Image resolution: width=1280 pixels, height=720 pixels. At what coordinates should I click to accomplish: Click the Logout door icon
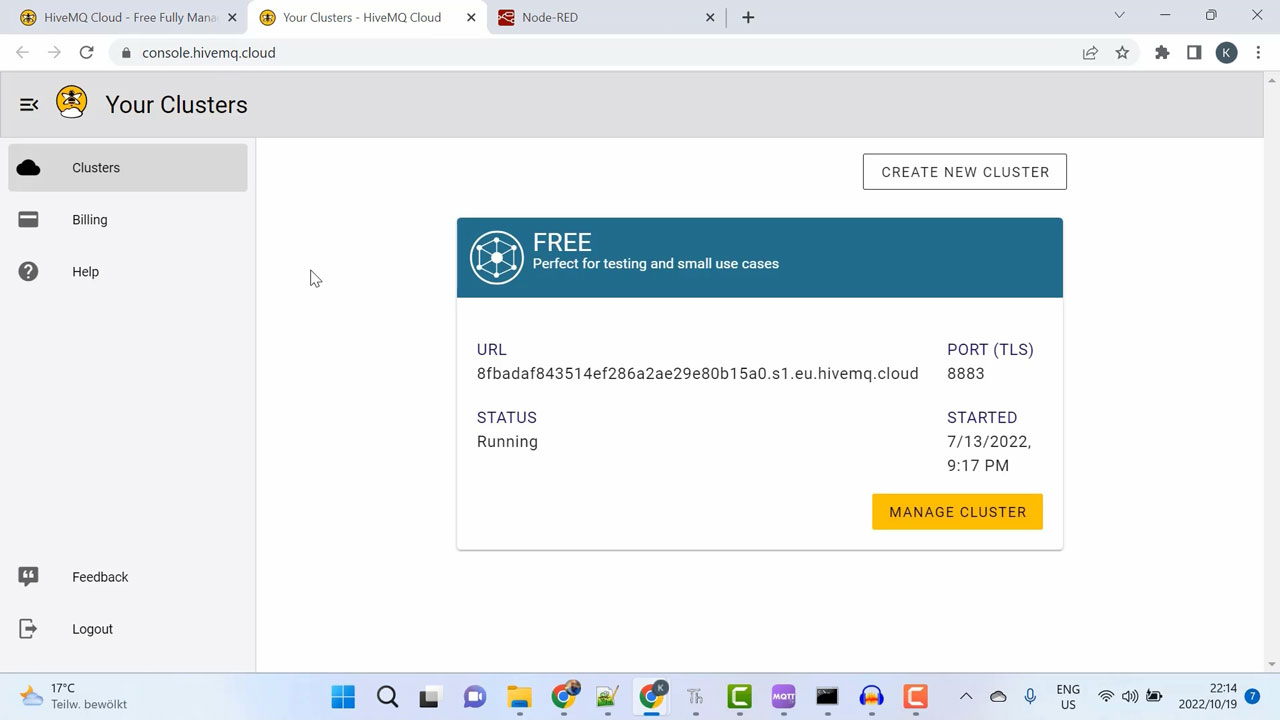pos(29,629)
